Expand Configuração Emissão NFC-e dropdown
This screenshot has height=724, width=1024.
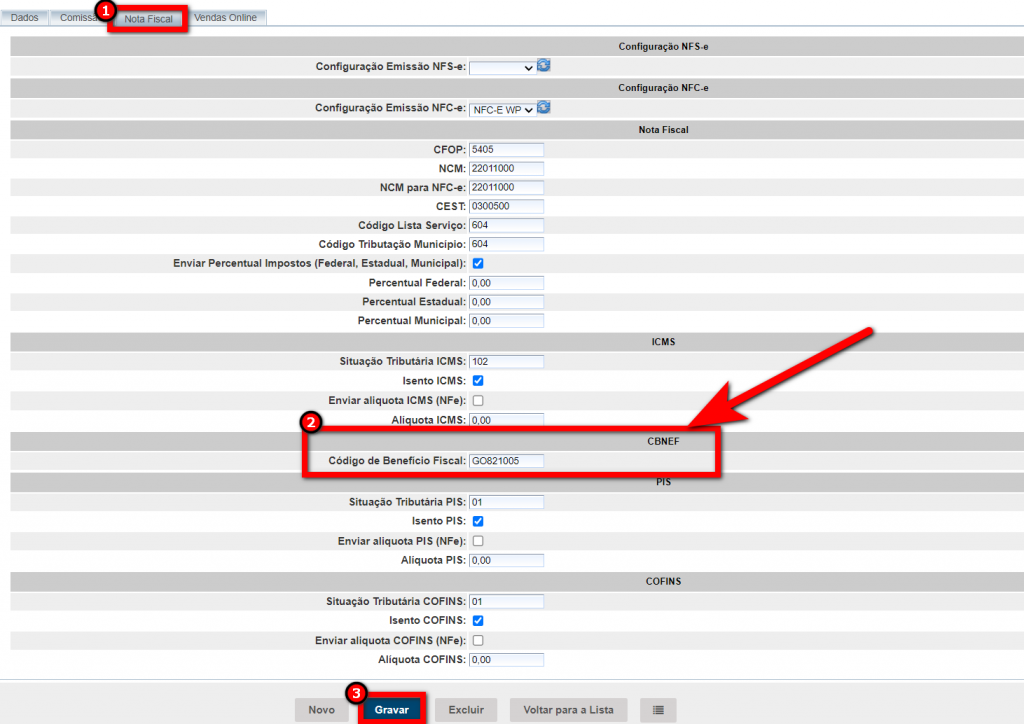pos(502,109)
